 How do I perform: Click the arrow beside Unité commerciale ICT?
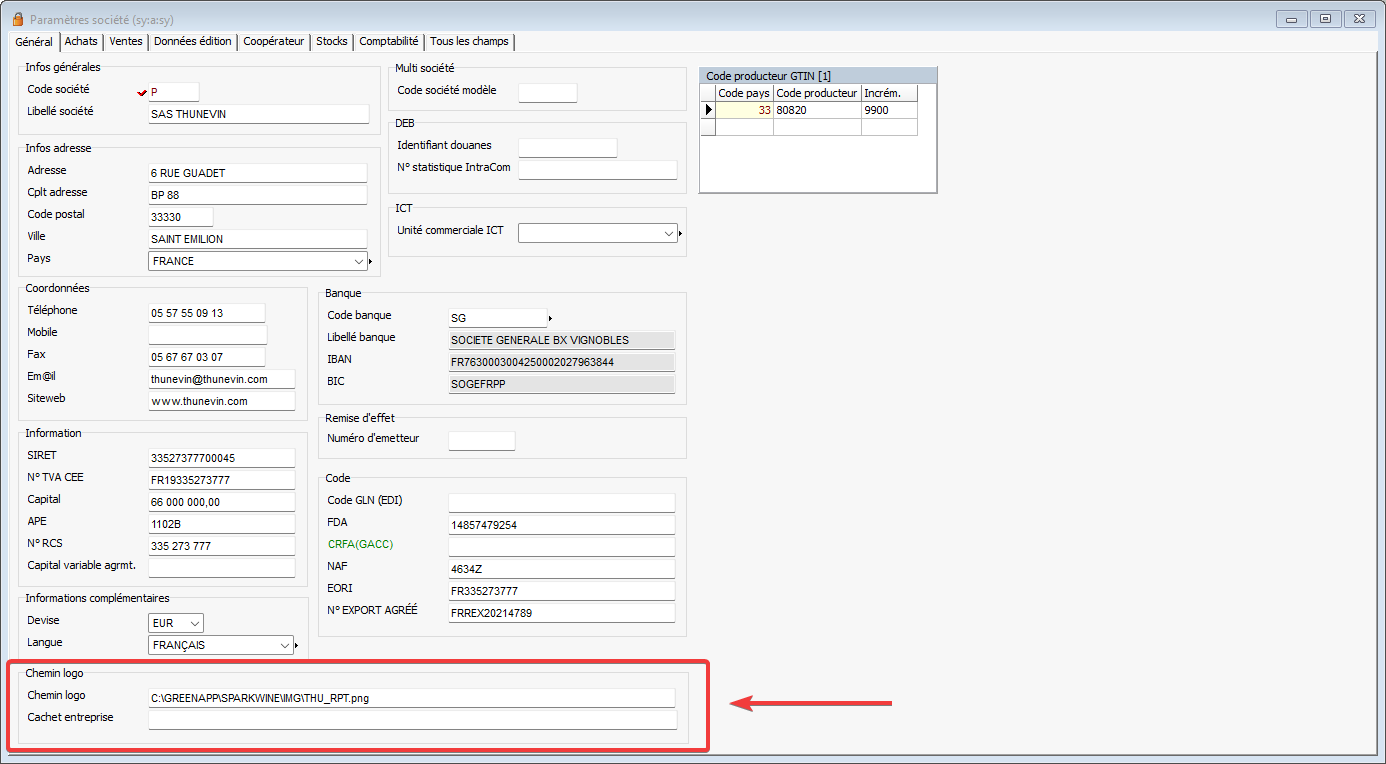(680, 234)
